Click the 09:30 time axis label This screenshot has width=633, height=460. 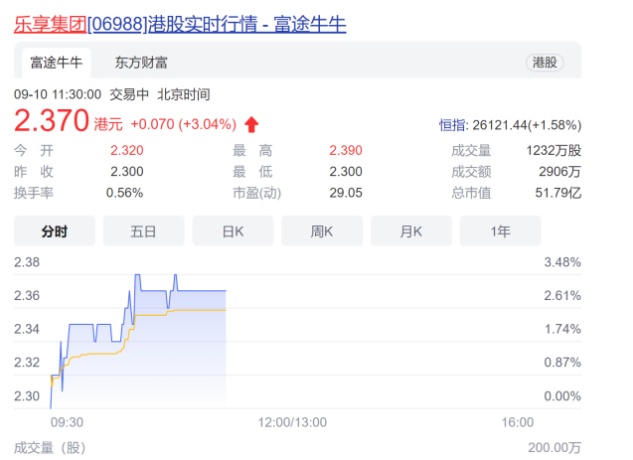pyautogui.click(x=67, y=422)
